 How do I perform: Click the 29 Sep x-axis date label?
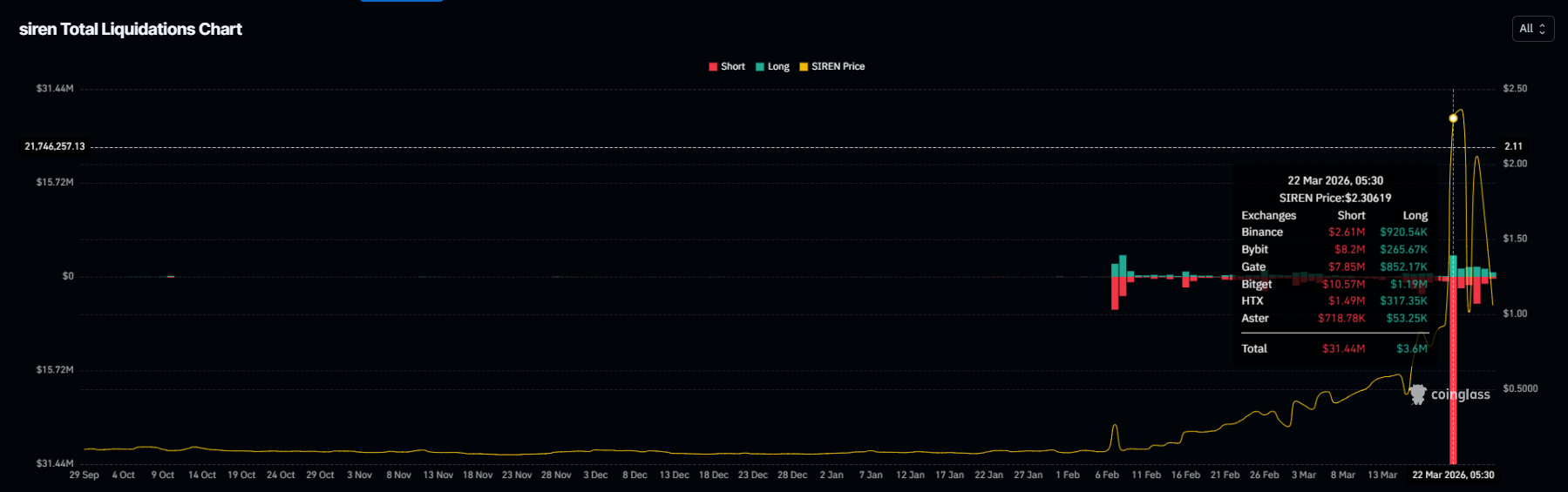tap(84, 475)
